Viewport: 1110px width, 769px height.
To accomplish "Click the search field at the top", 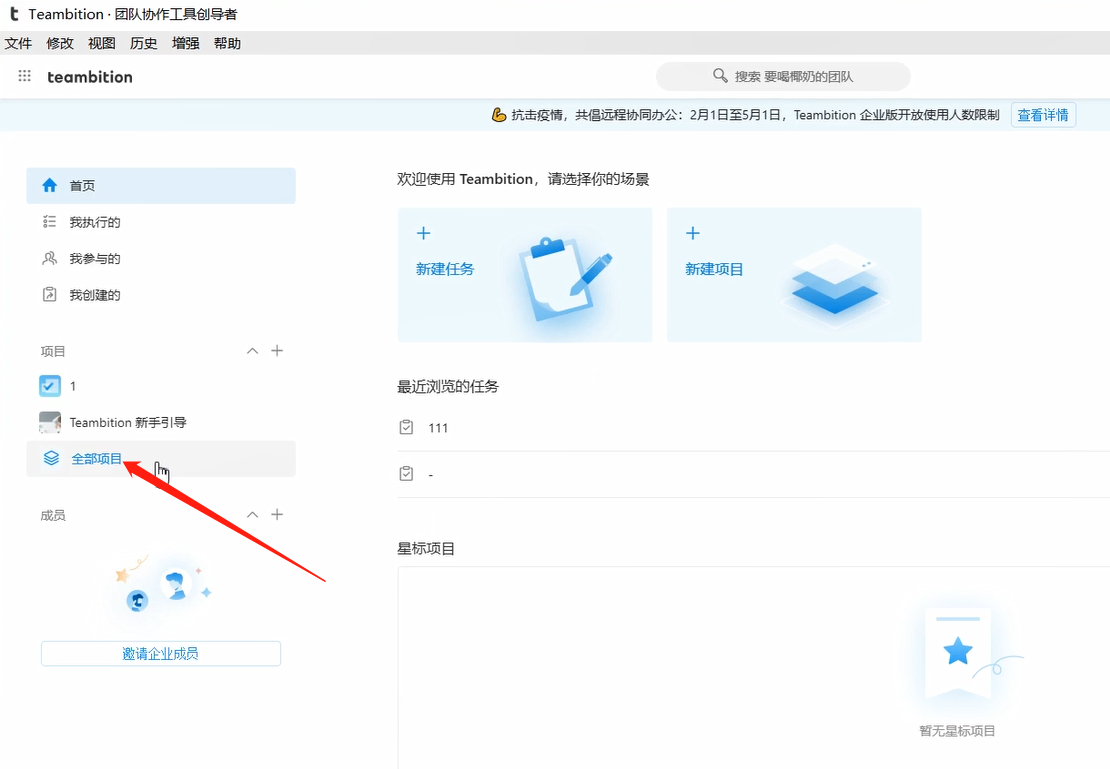I will [783, 76].
